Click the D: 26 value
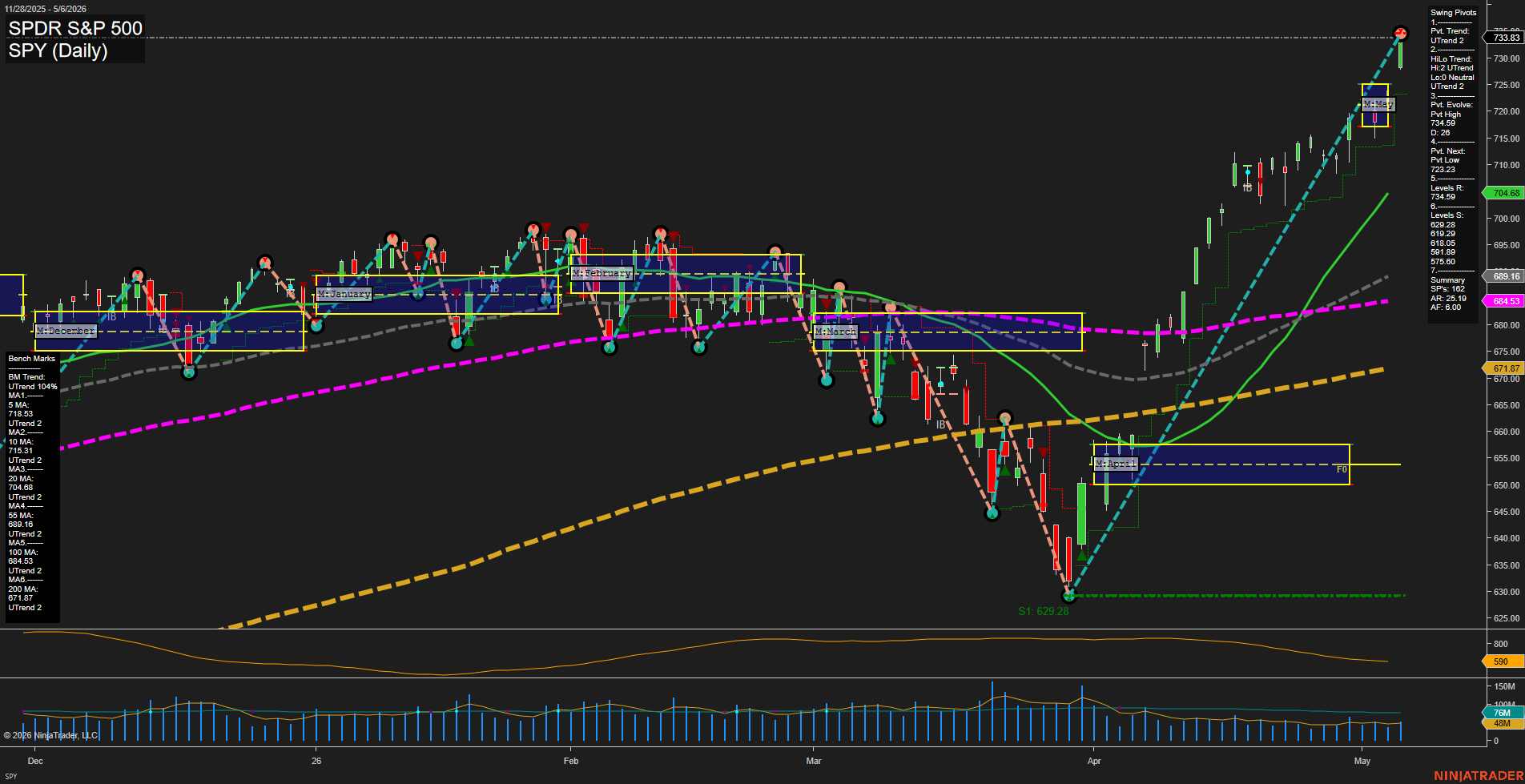 [x=1440, y=133]
